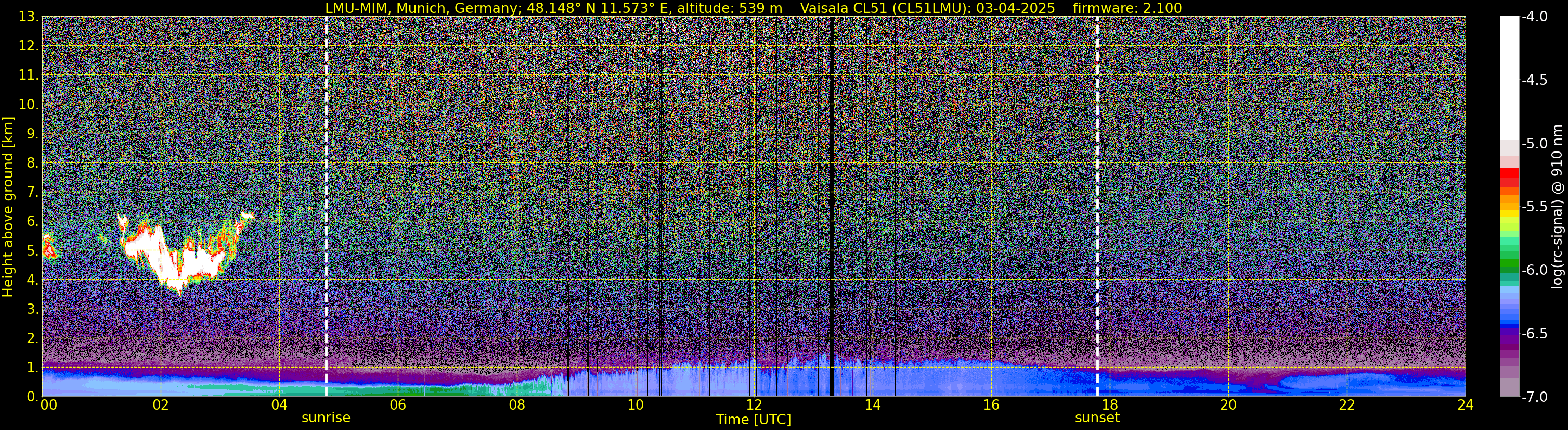The image size is (1568, 430).
Task: Click the '1.' height axis tick label
Action: pos(32,367)
